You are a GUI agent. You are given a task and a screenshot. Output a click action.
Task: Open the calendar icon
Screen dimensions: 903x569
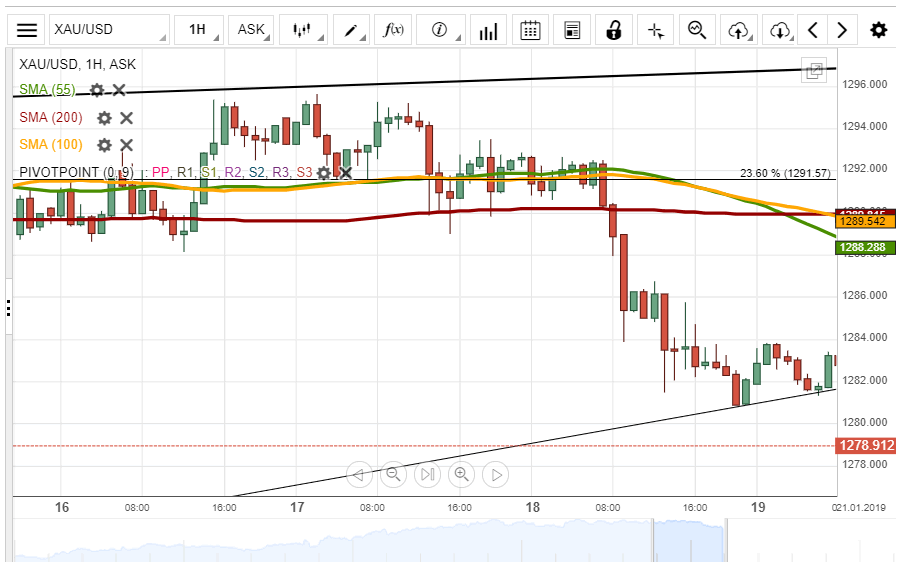click(530, 30)
